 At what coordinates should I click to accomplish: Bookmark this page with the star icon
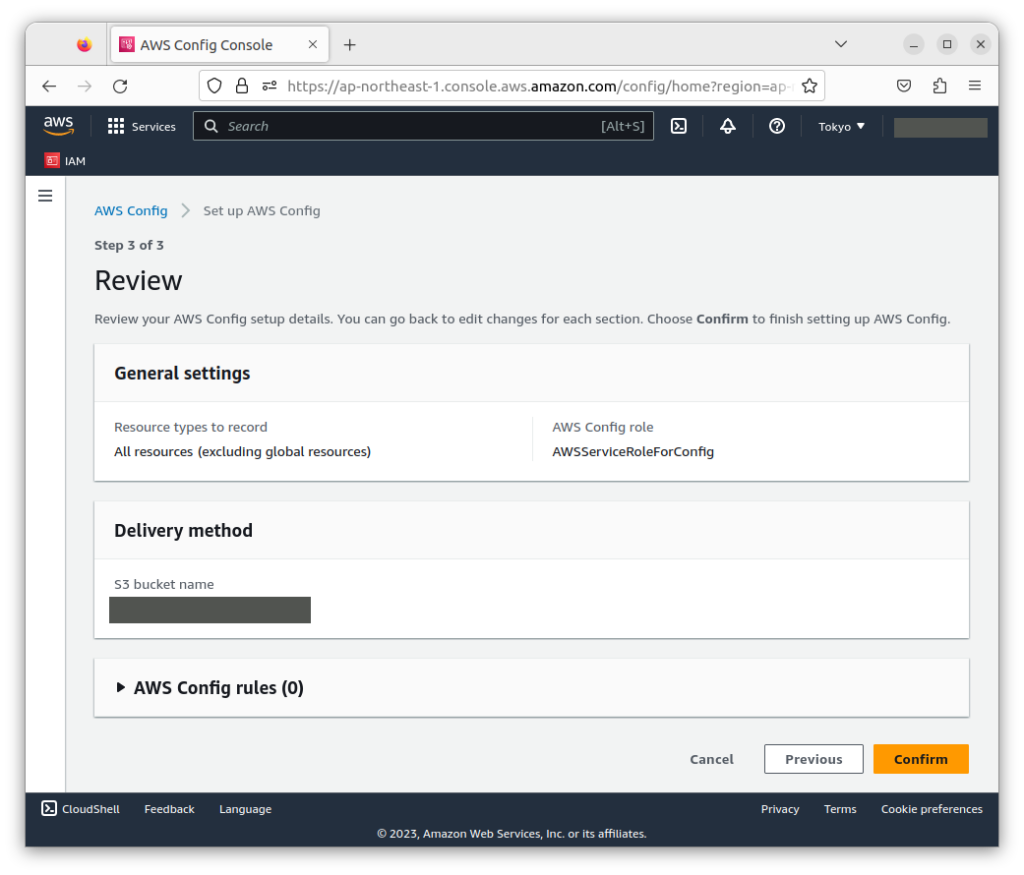(810, 86)
